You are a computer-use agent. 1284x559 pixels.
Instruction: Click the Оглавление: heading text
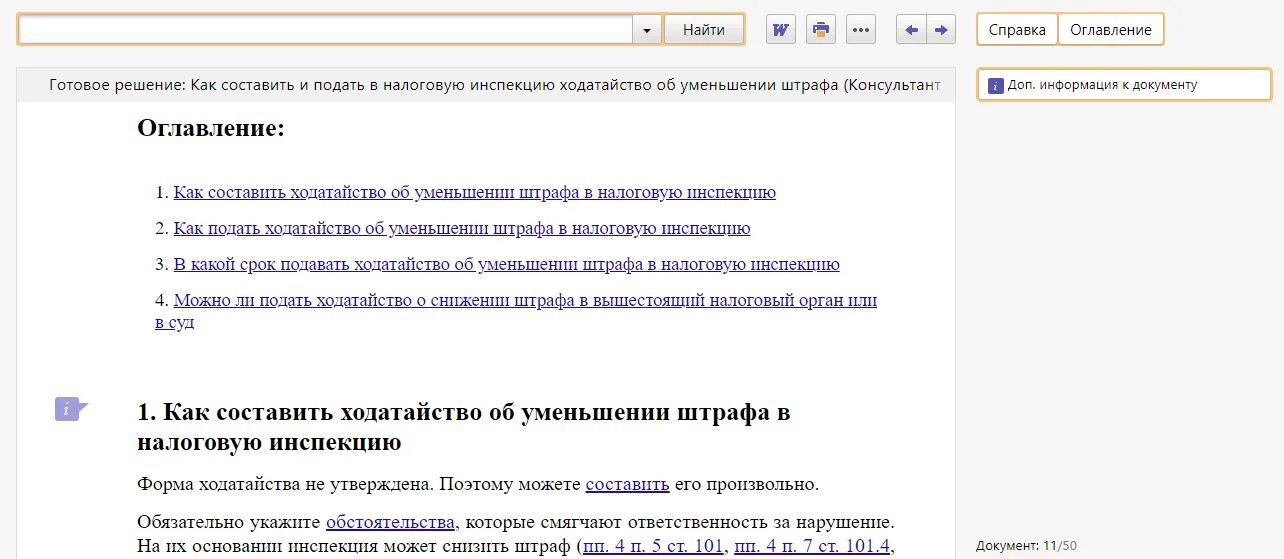(211, 129)
